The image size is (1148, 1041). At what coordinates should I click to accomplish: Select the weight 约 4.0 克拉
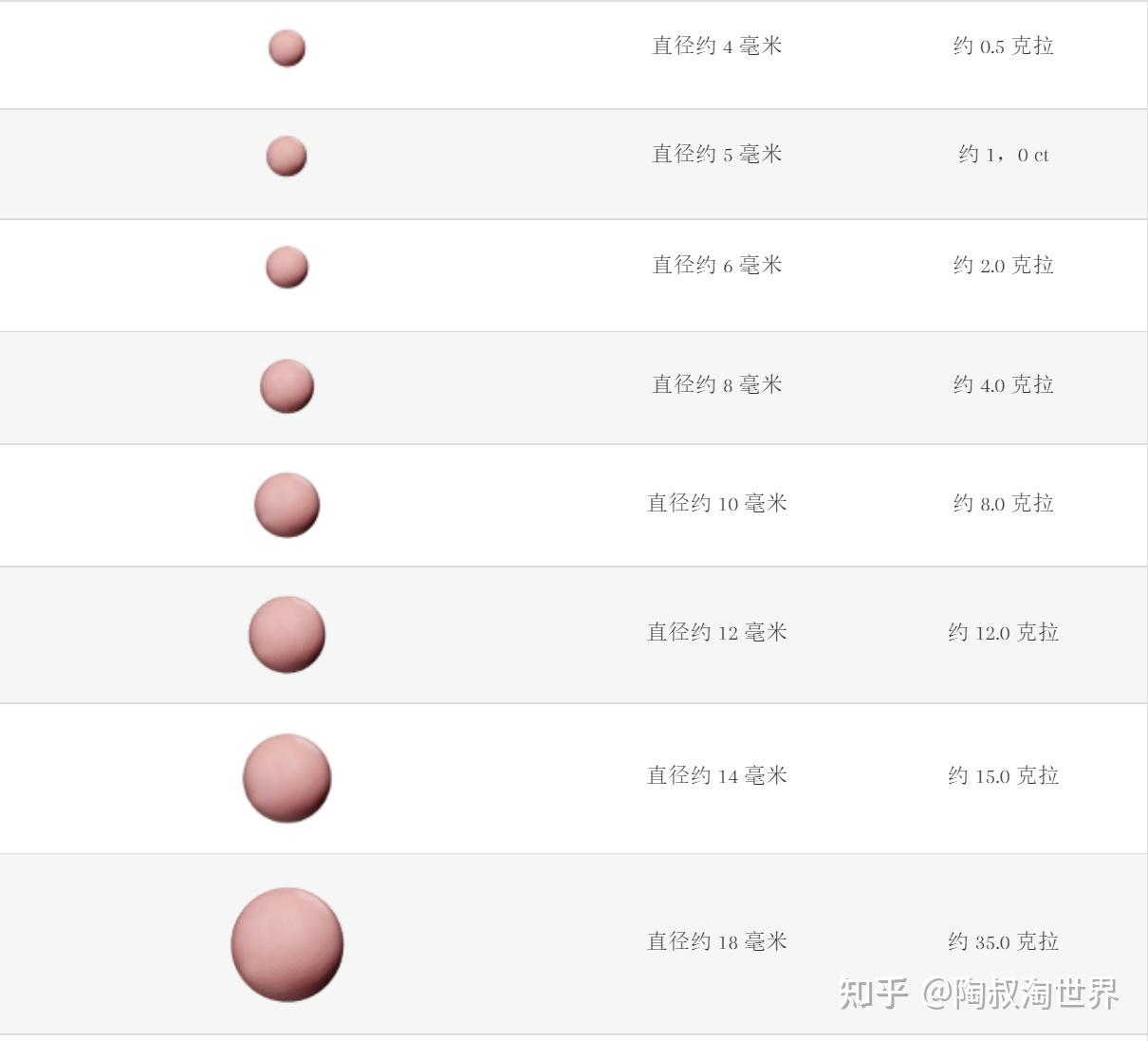[x=1004, y=384]
